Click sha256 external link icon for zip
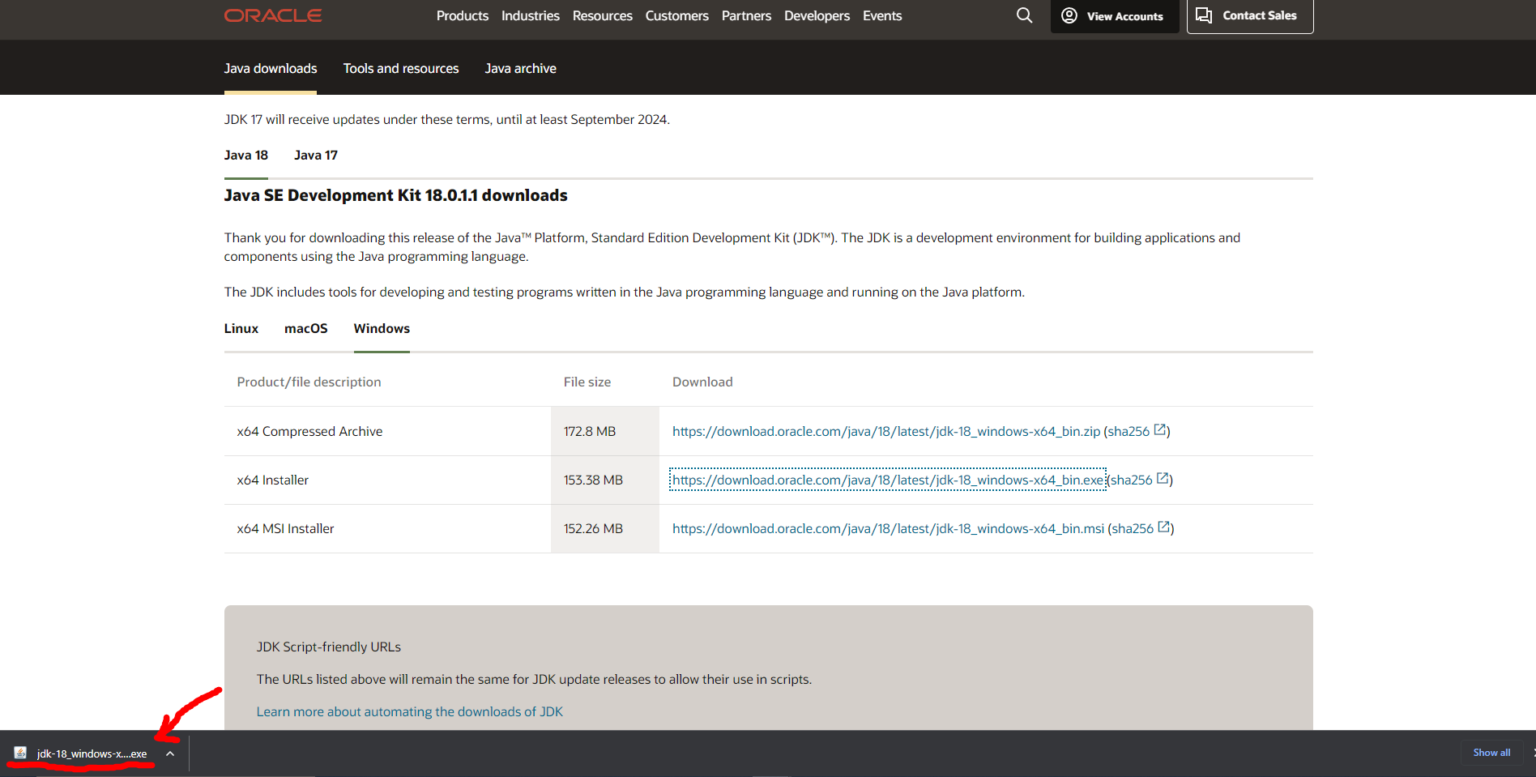Image resolution: width=1536 pixels, height=777 pixels. pos(1160,431)
